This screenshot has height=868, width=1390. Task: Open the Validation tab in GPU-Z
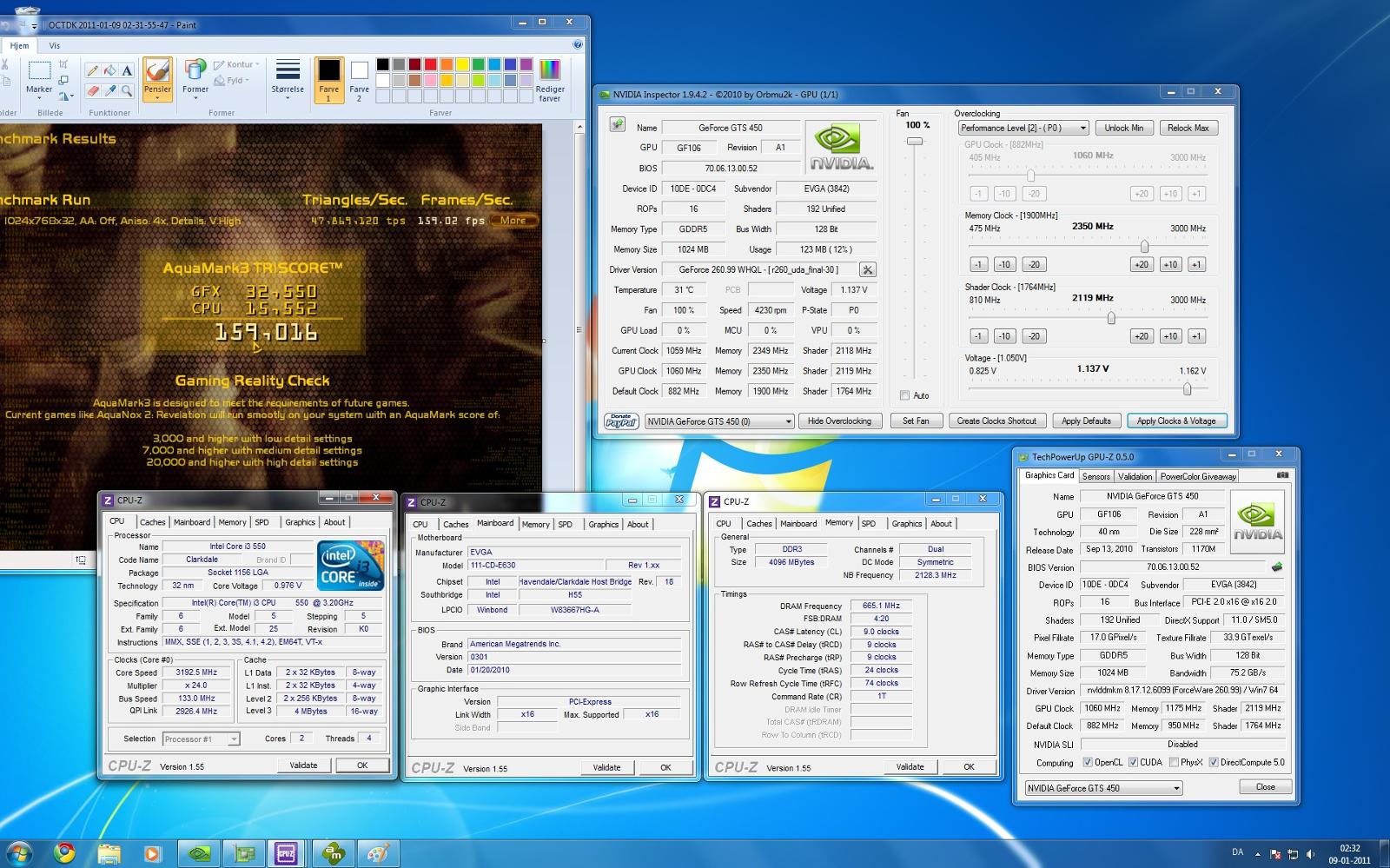coord(1135,476)
